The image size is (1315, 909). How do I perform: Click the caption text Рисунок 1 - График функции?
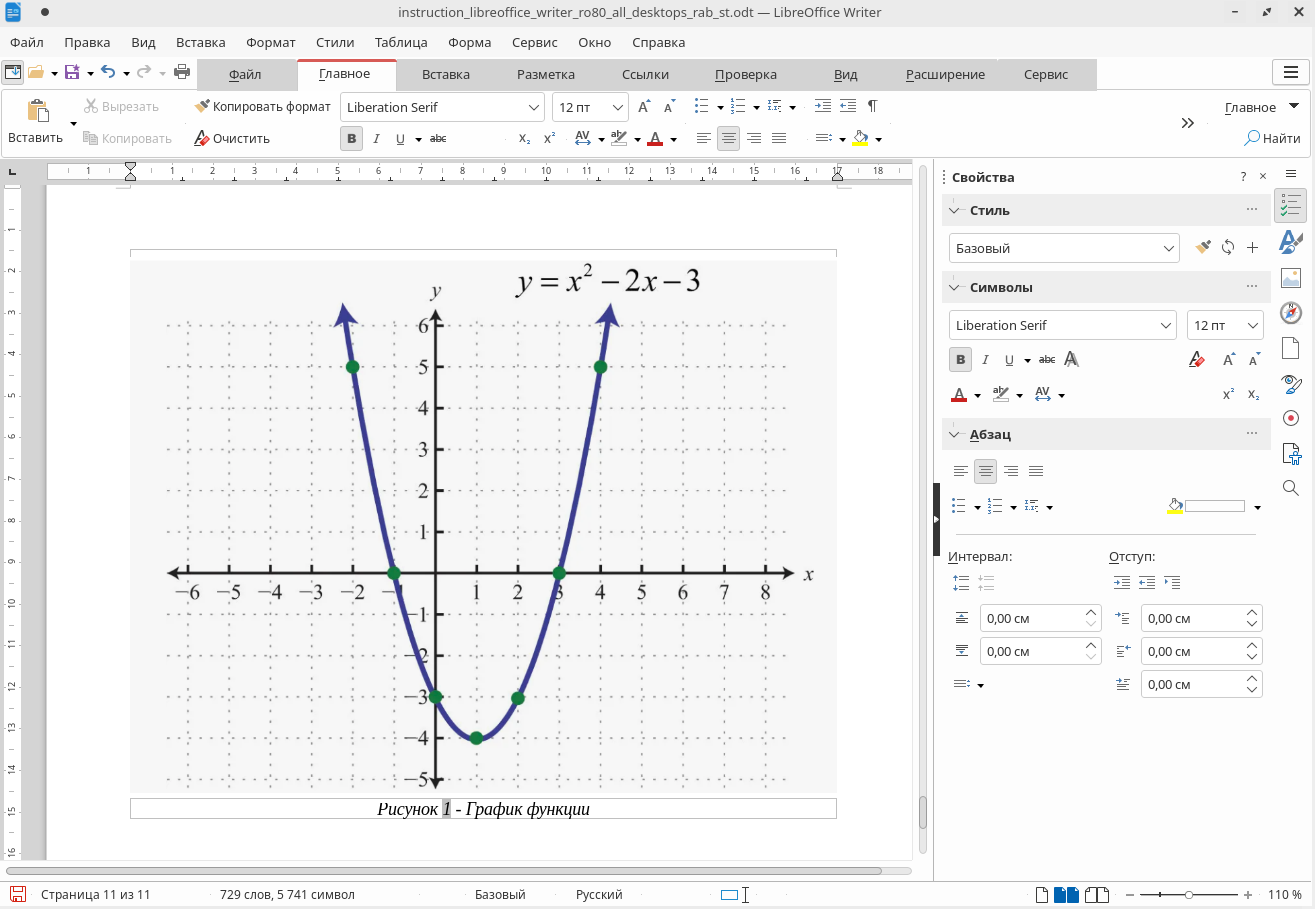tap(483, 808)
